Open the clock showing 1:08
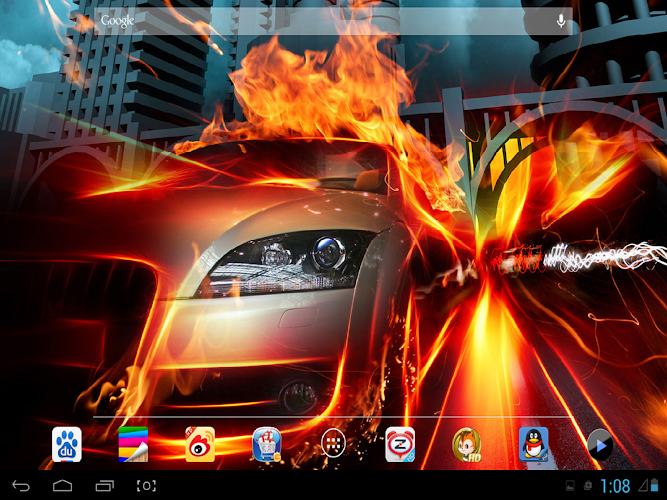 (615, 486)
